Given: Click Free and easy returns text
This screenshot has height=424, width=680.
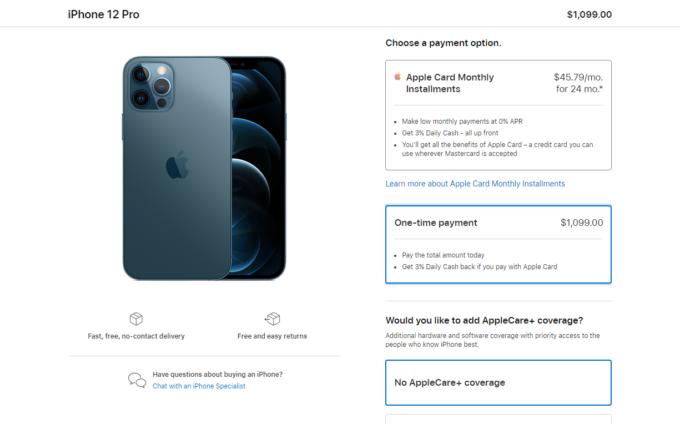Looking at the screenshot, I should [272, 336].
